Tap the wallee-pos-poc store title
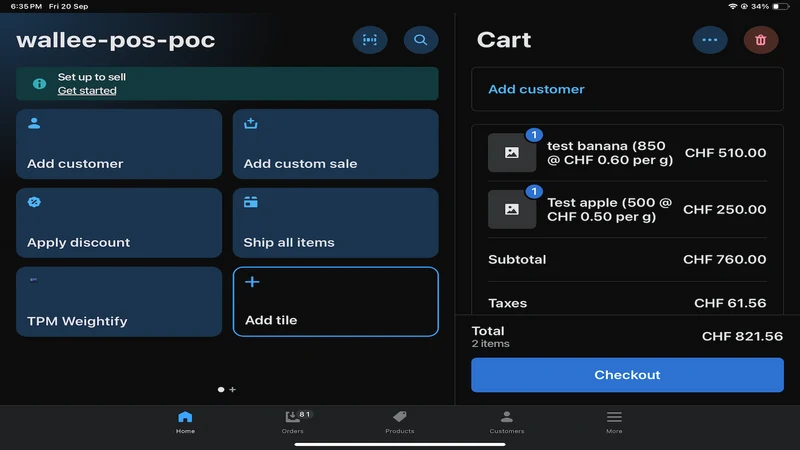 pos(116,40)
